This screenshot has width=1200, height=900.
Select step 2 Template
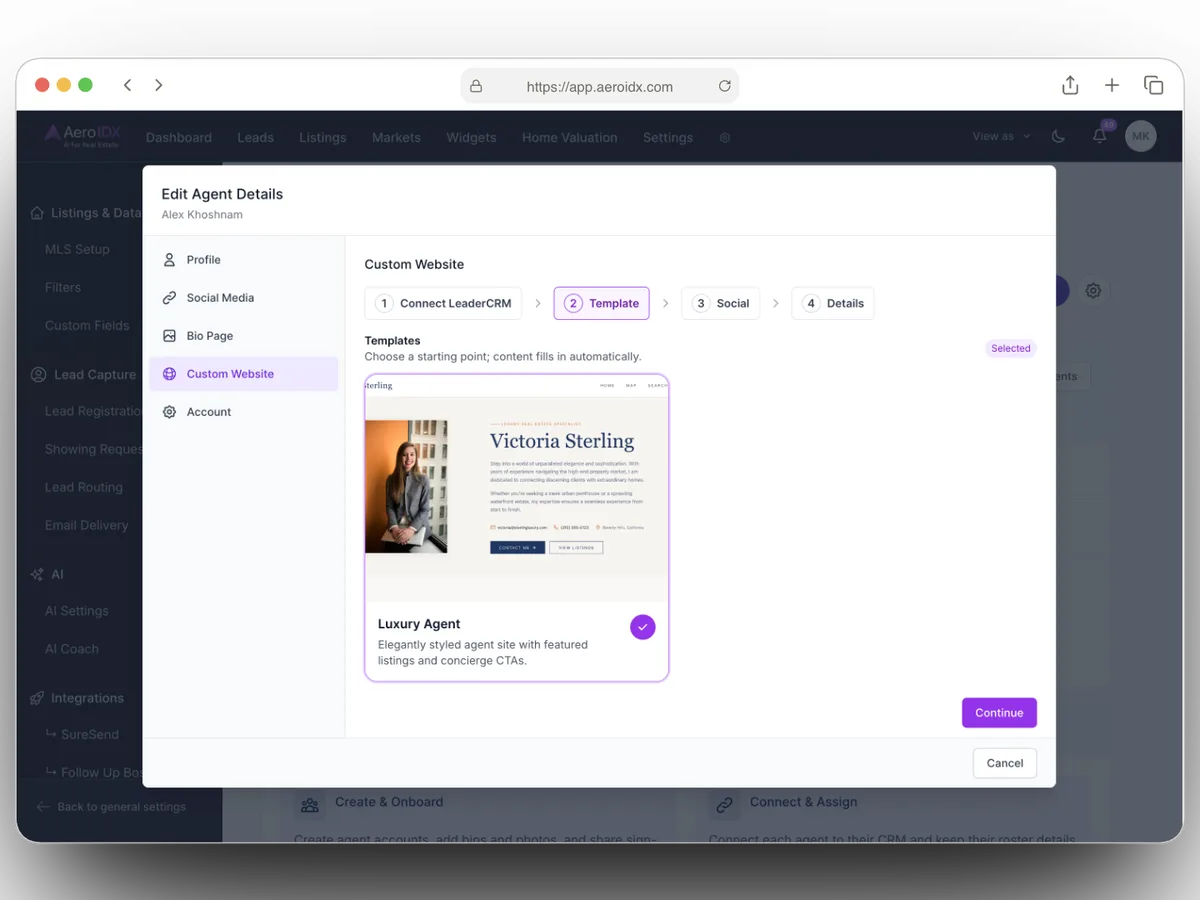601,304
